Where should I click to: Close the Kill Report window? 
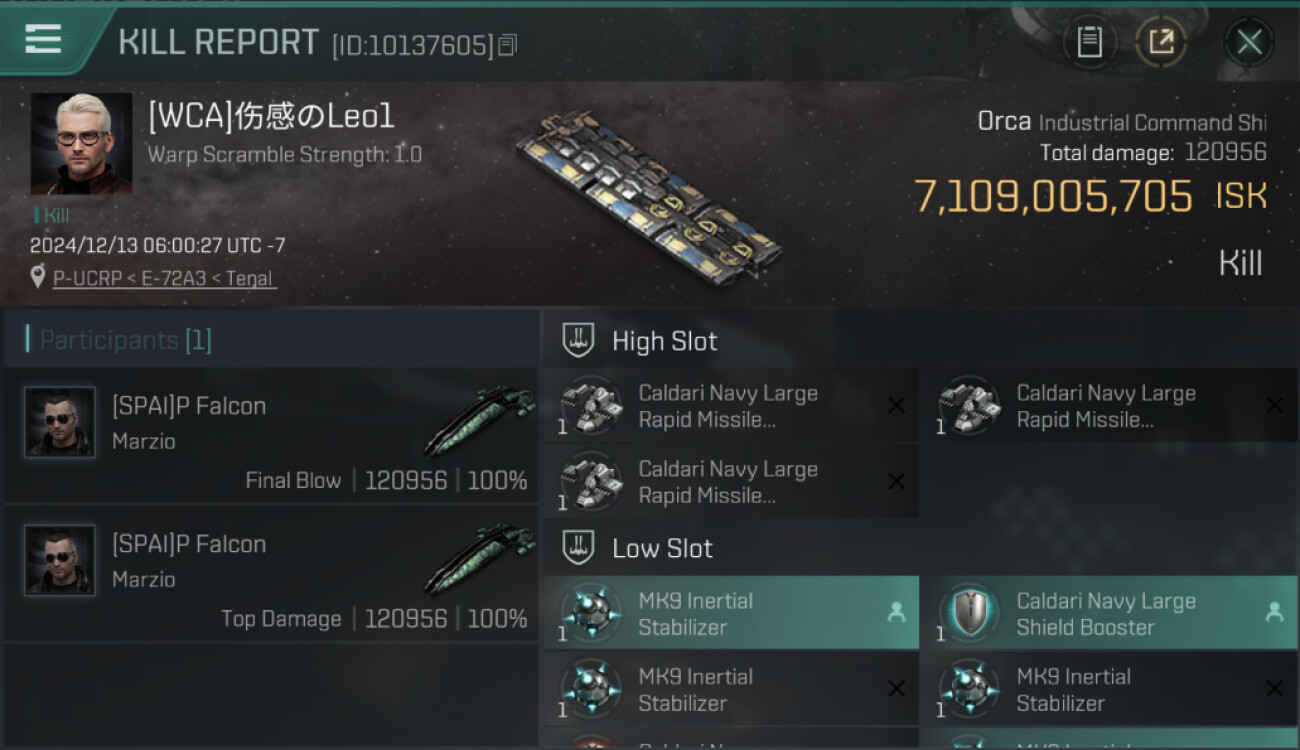point(1249,42)
